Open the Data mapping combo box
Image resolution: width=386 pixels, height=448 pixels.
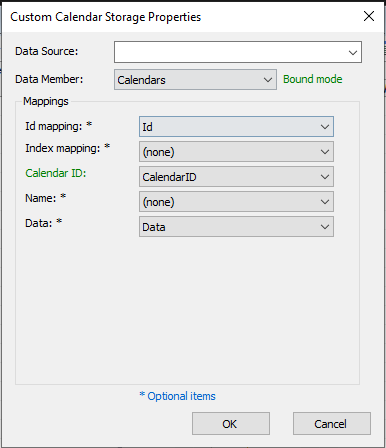pos(236,227)
